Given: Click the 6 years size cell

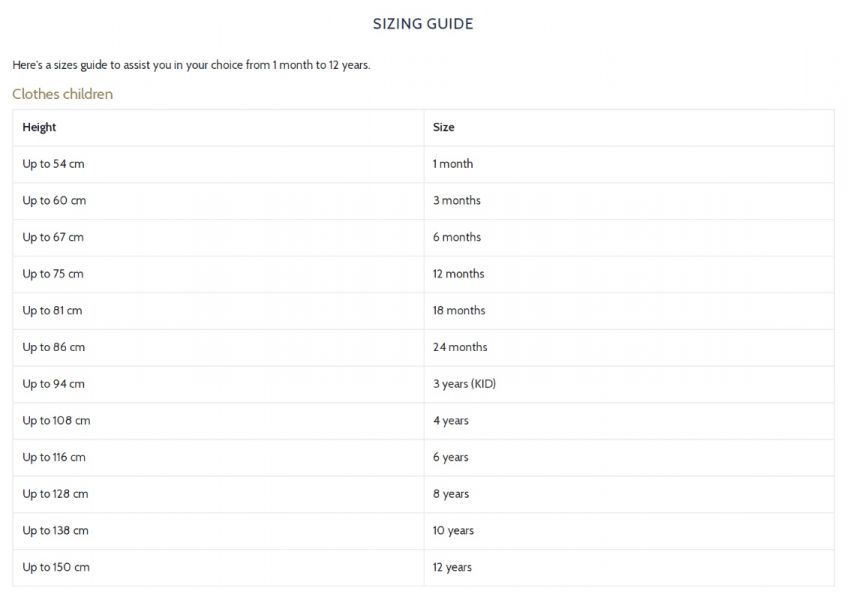Looking at the screenshot, I should pyautogui.click(x=450, y=457).
